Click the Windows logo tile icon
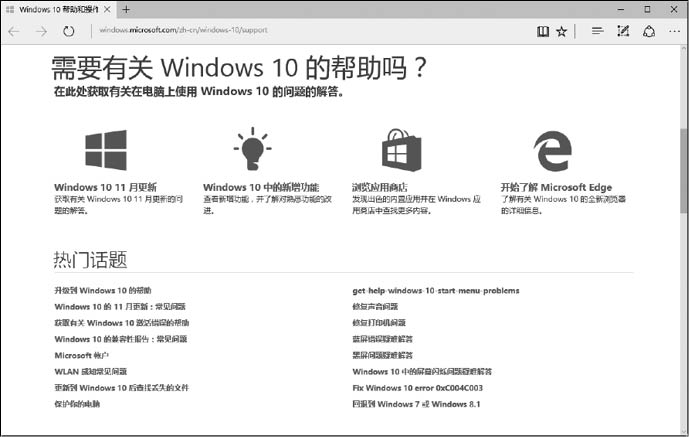The width and height of the screenshot is (689, 437). tap(106, 150)
